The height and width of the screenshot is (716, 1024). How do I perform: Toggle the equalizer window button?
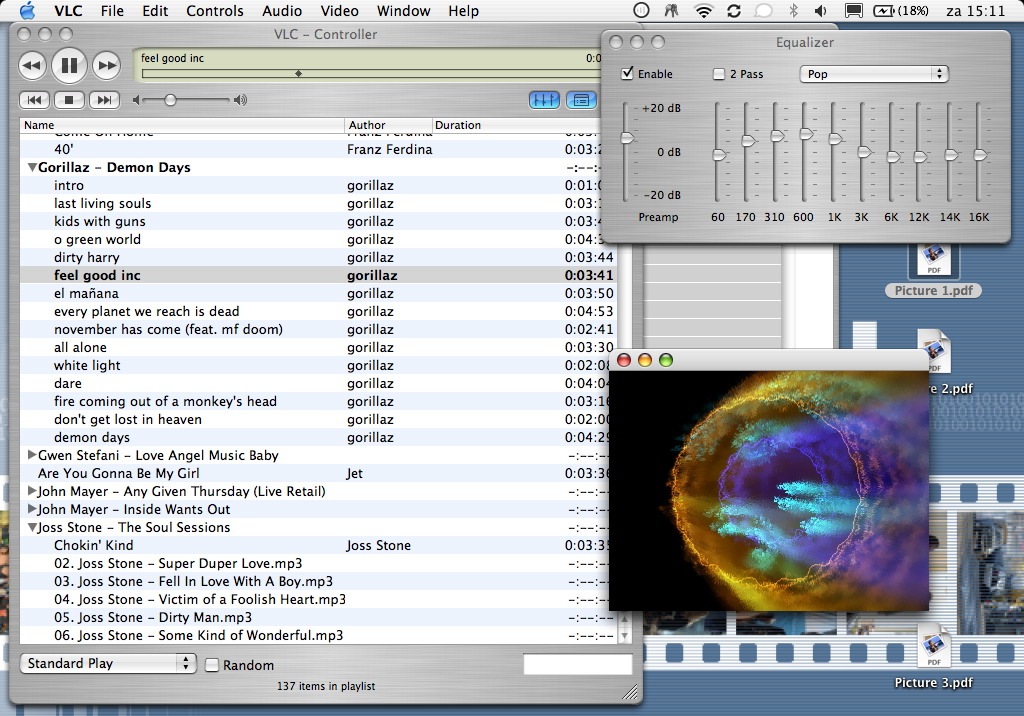click(x=544, y=100)
